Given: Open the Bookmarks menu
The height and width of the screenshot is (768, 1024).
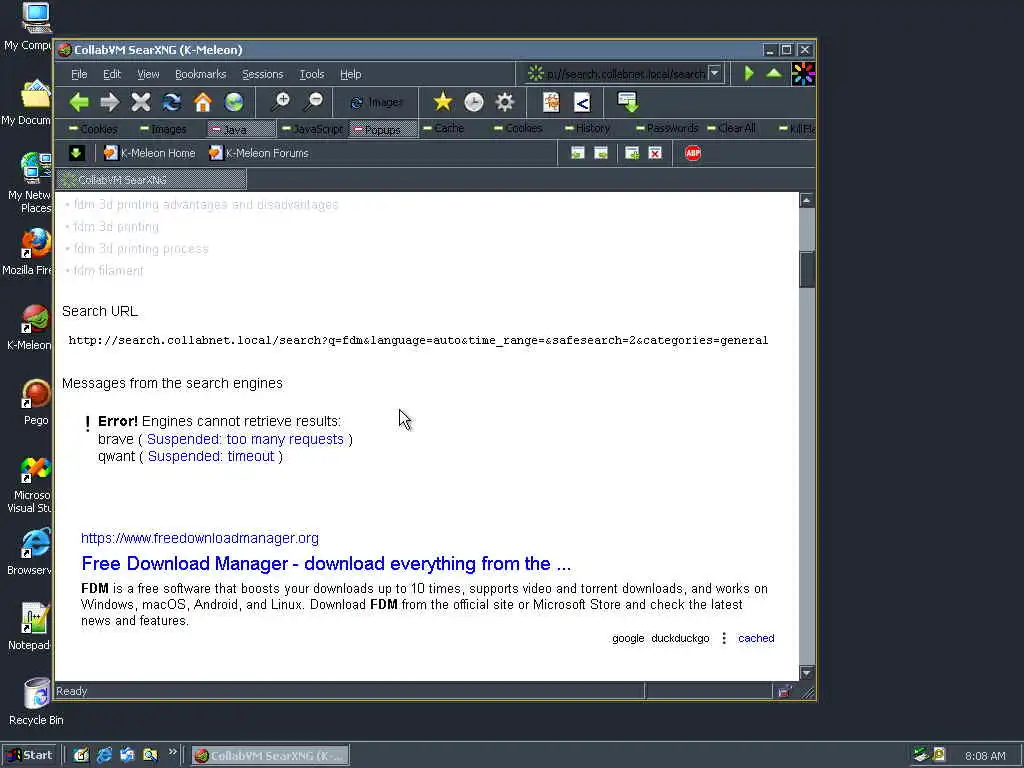Looking at the screenshot, I should (x=200, y=74).
